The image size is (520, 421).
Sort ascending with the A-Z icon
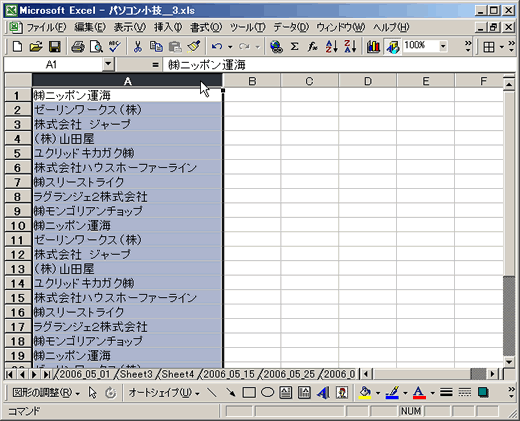(x=332, y=46)
